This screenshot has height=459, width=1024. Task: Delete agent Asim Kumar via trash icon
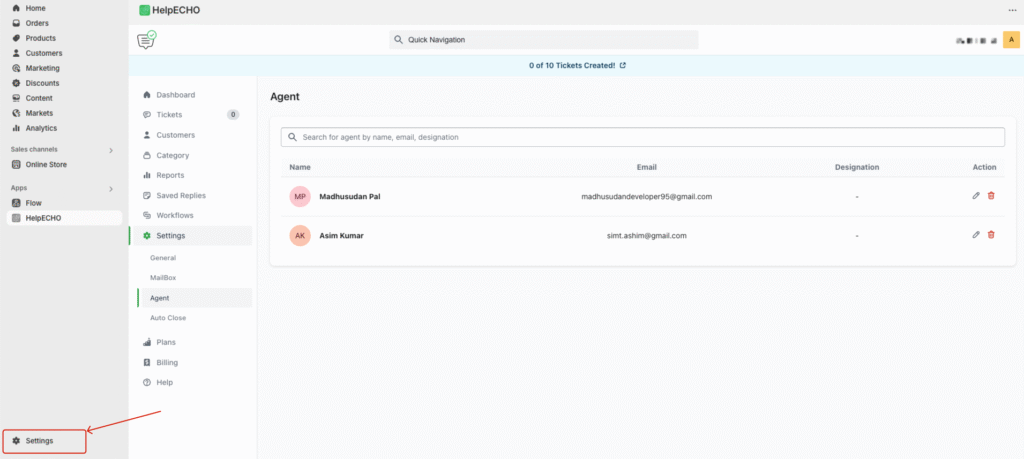click(991, 235)
